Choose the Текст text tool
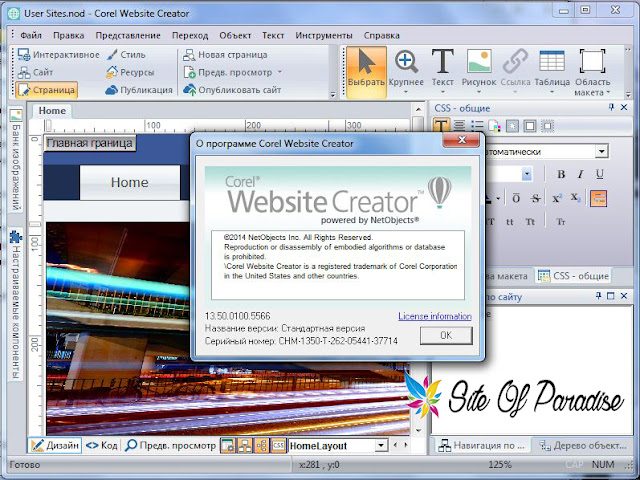Viewport: 640px width, 480px height. (442, 72)
